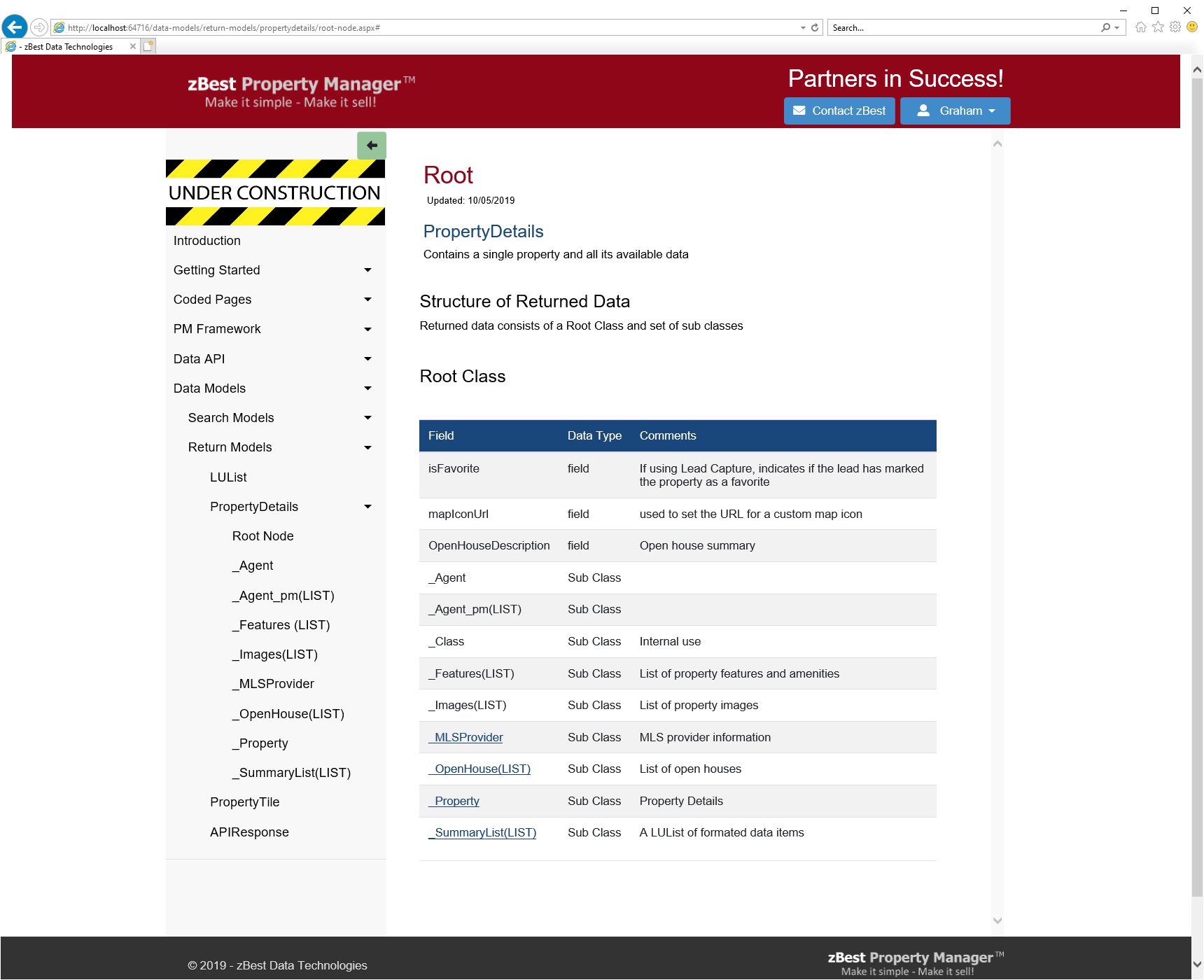Open browser tools gear icon
1204x980 pixels.
click(1175, 27)
